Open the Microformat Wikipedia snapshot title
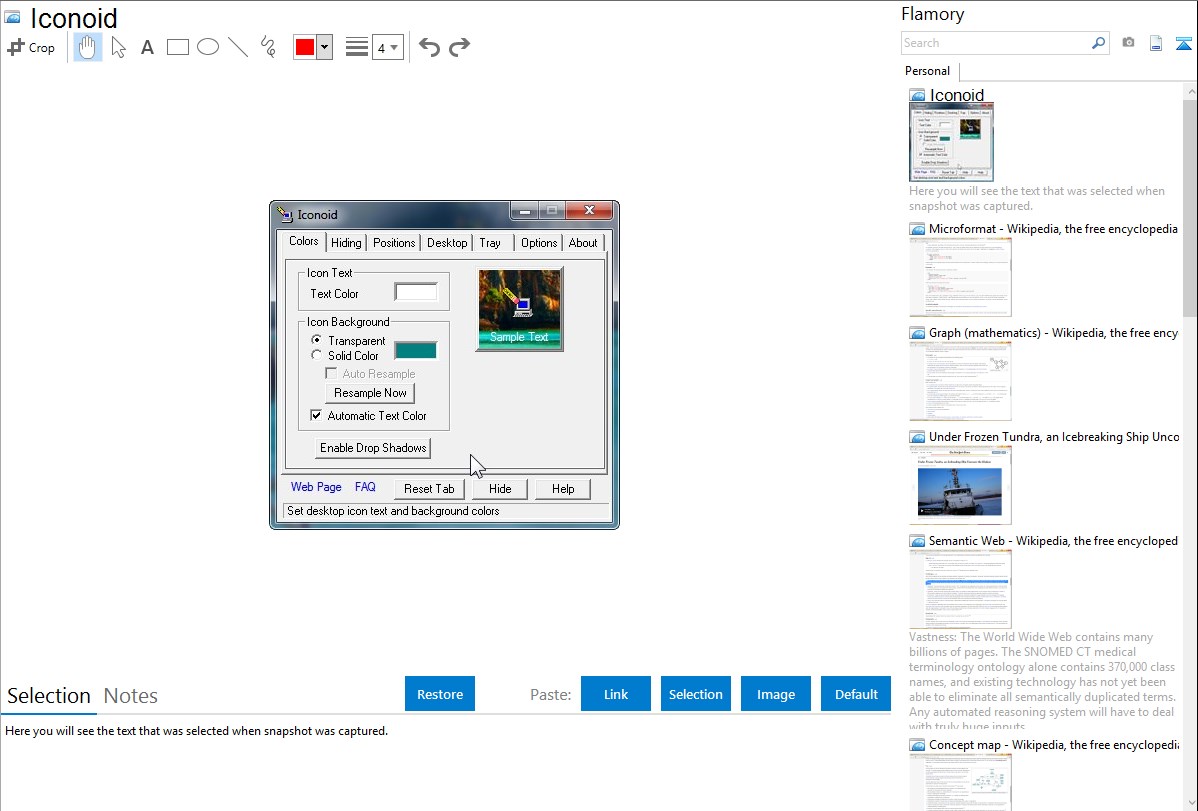The image size is (1198, 811). [1053, 229]
